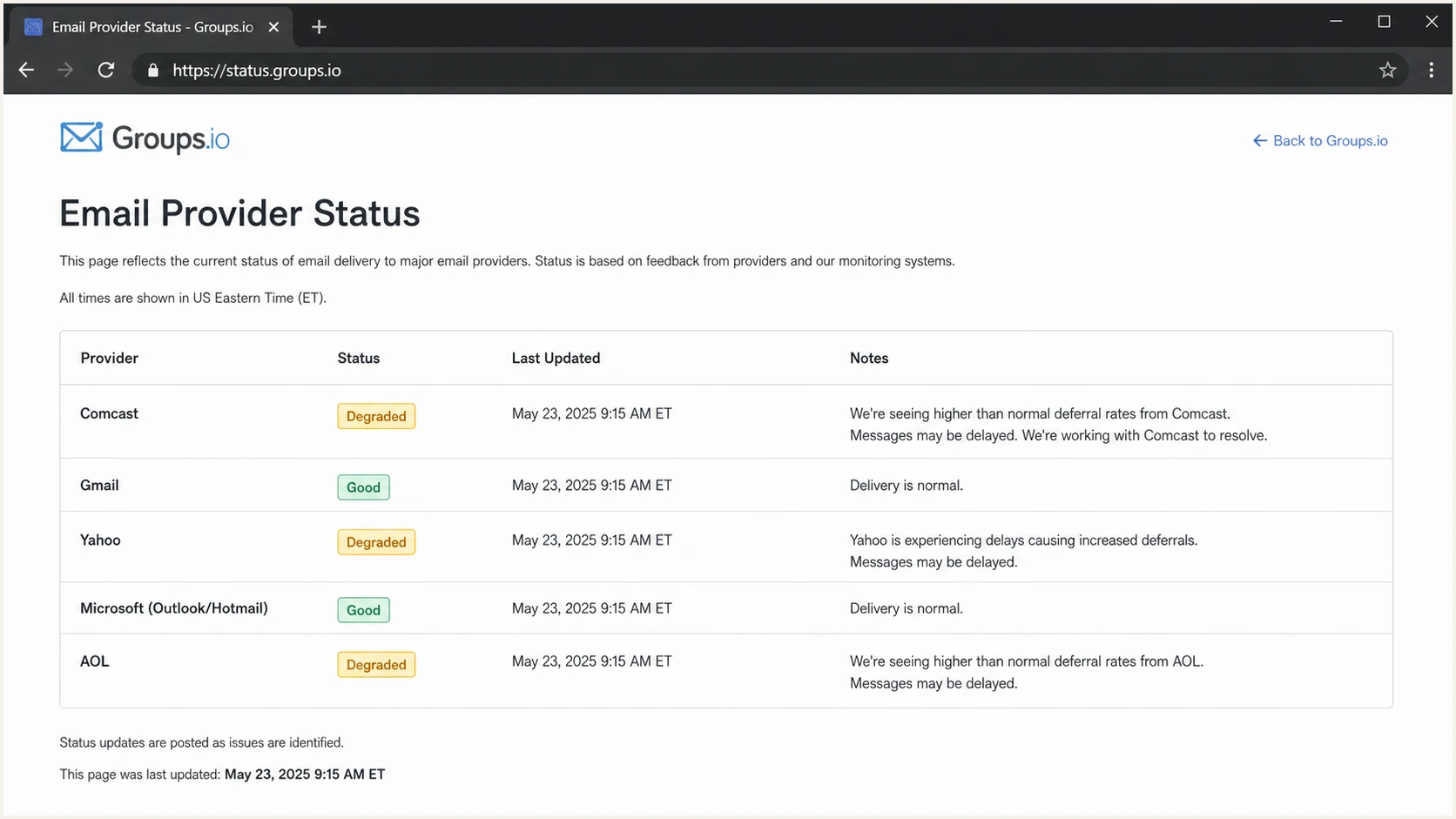Click Gmail's 'Delivery is normal.' note
Image resolution: width=1456 pixels, height=819 pixels.
point(907,486)
